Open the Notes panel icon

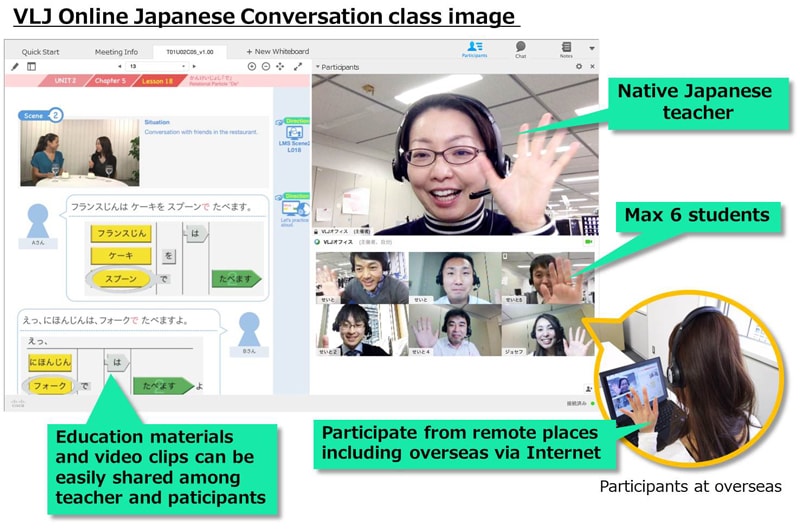coord(566,49)
